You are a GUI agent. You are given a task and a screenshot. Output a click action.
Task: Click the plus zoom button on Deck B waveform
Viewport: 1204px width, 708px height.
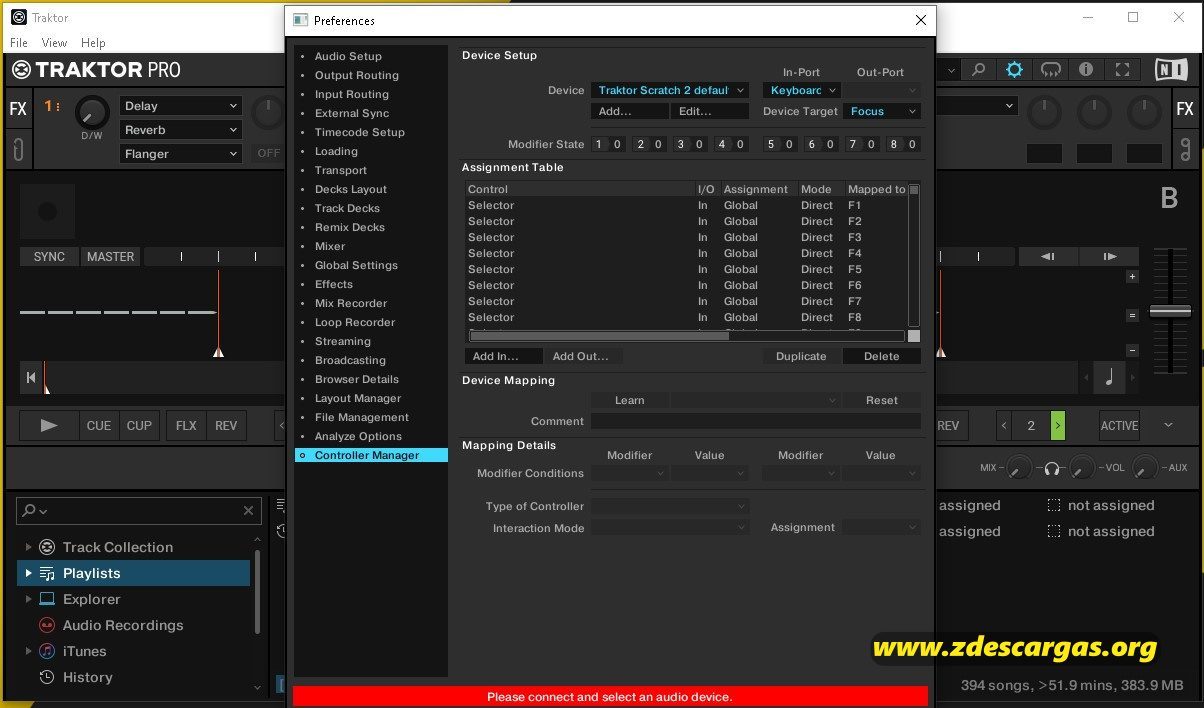[x=1132, y=277]
